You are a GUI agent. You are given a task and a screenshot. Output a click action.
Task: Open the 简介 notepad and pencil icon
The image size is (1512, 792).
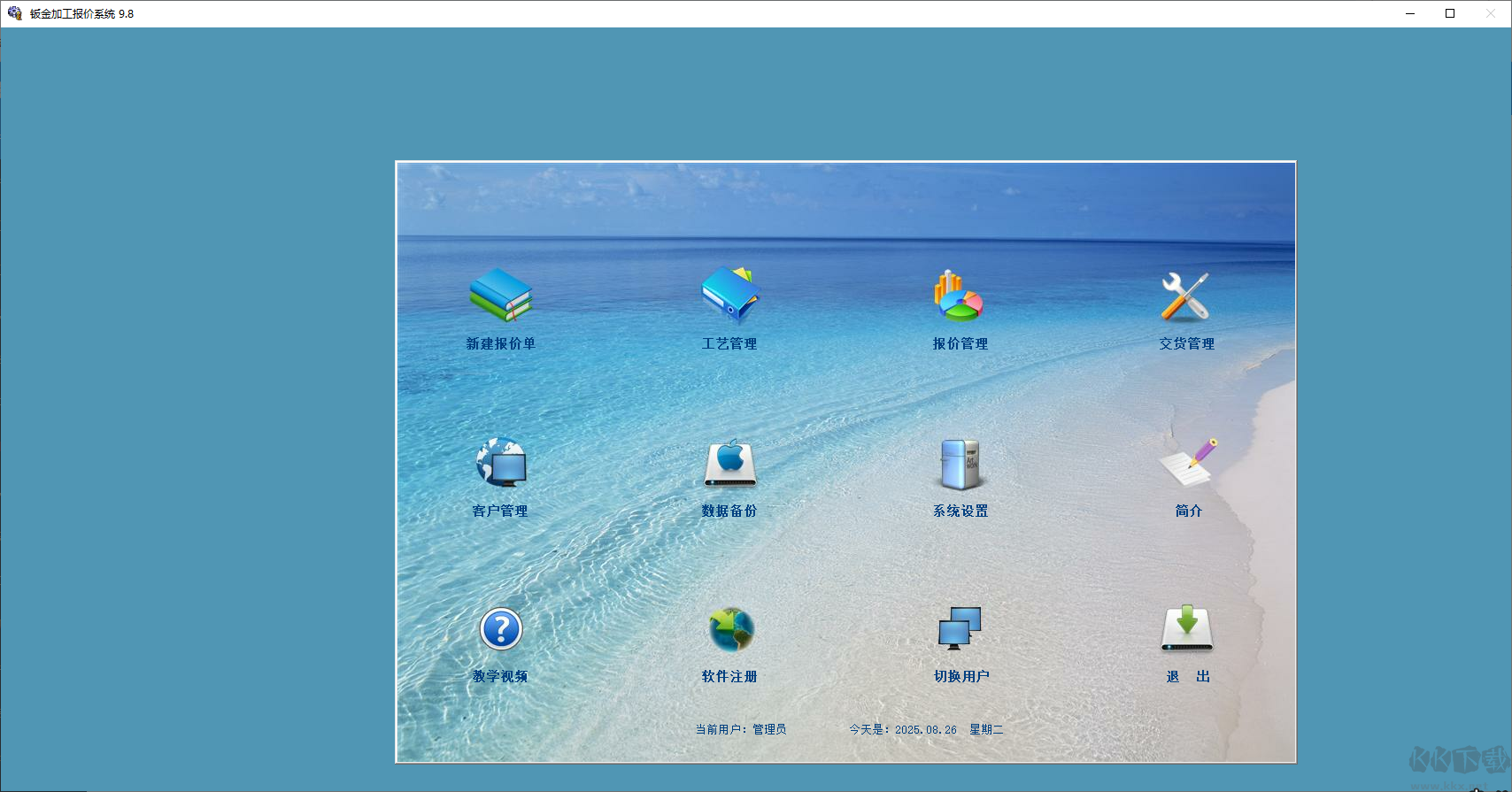1188,462
